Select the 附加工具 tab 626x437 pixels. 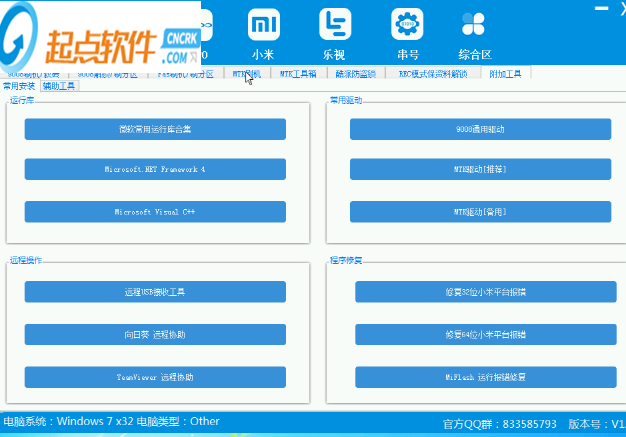point(506,73)
